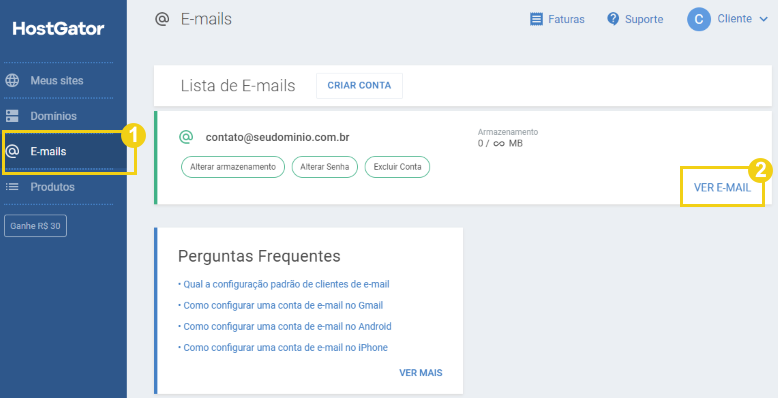Screen dimensions: 778x398
Task: Click the Excluir Conta button
Action: pos(397,167)
